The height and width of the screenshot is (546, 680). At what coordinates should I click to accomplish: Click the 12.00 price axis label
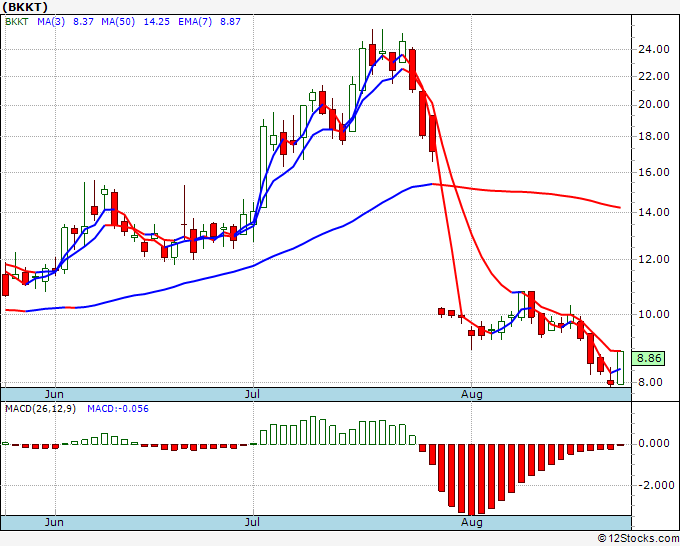(654, 259)
